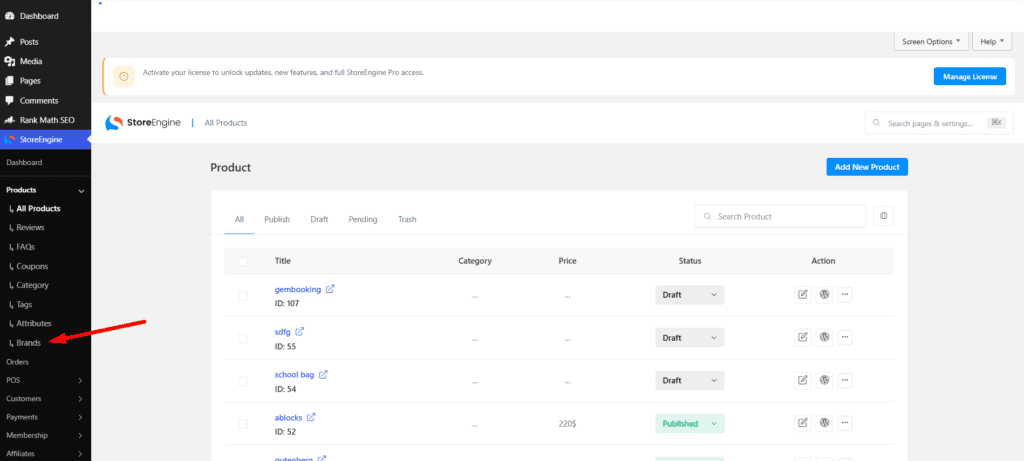Open the school bag product link
This screenshot has height=461, width=1024.
pyautogui.click(x=295, y=375)
